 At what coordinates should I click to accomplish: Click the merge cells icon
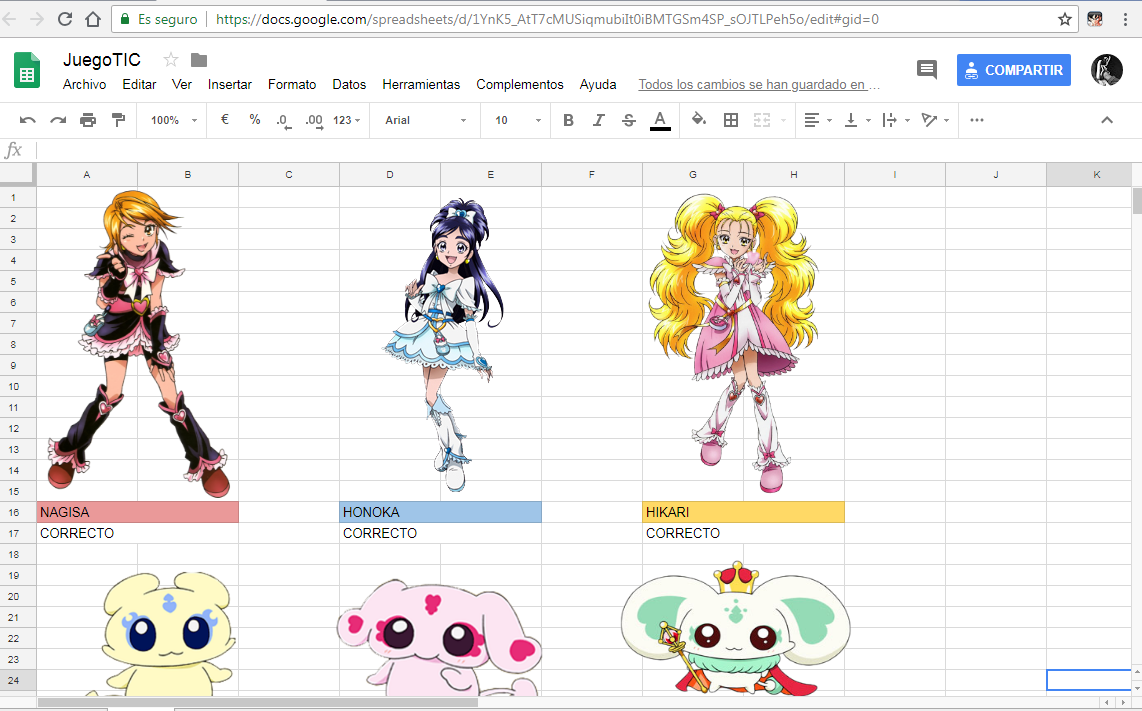tap(762, 120)
